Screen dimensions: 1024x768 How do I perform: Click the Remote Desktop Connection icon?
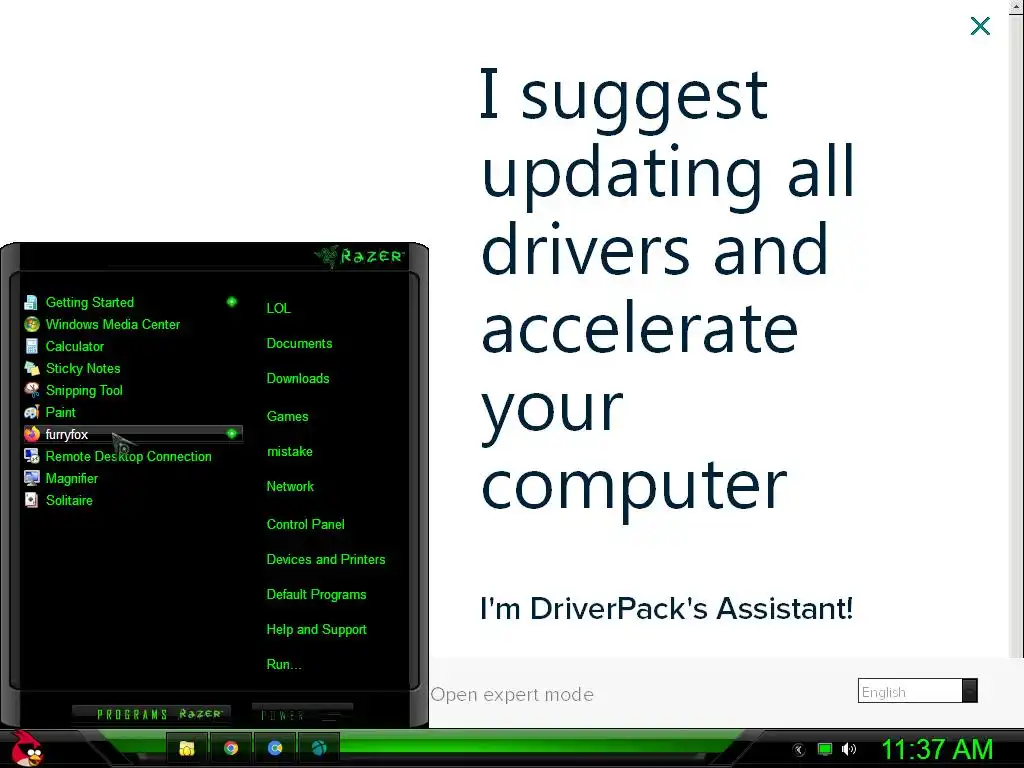point(31,456)
